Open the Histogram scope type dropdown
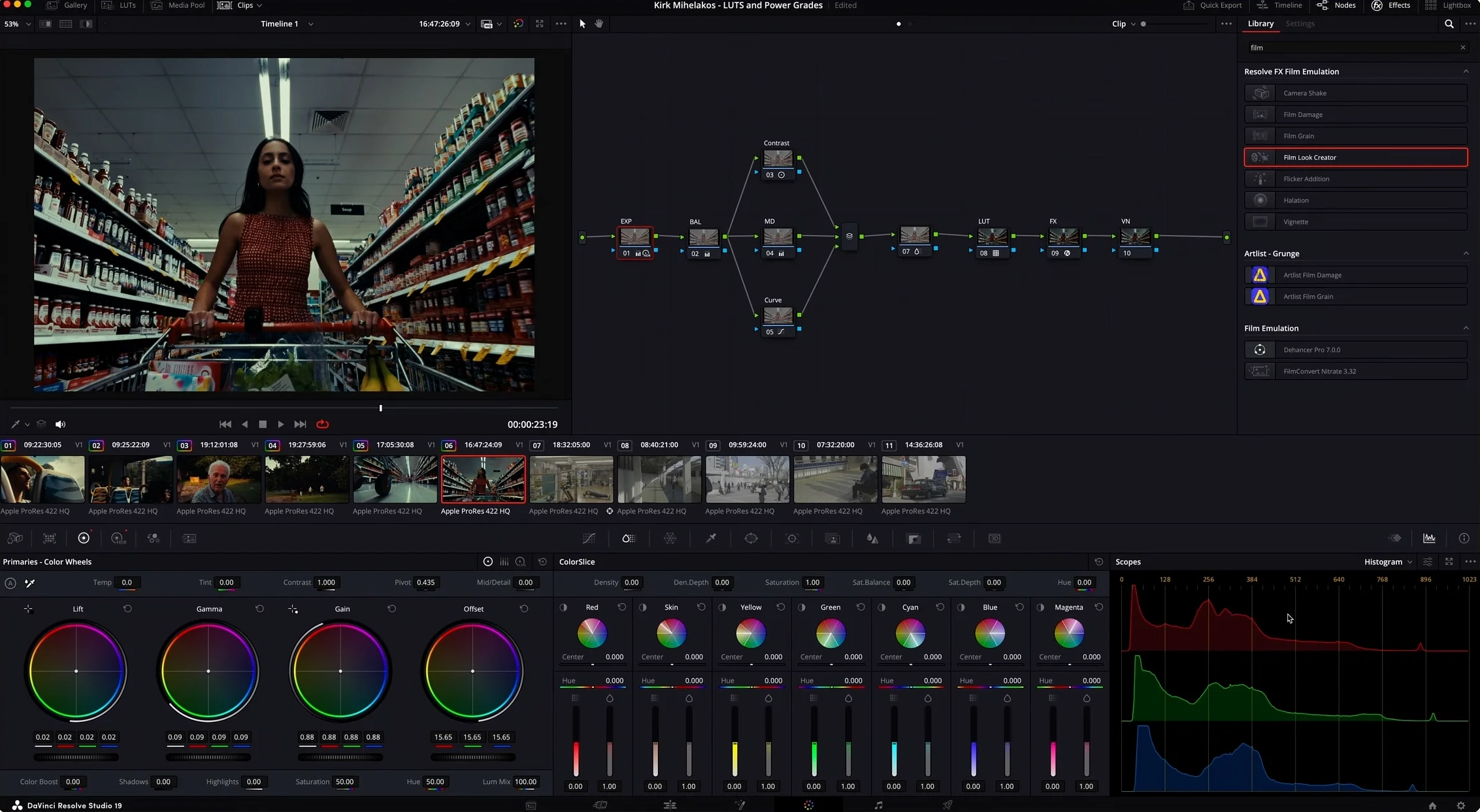The width and height of the screenshot is (1480, 812). click(1388, 562)
